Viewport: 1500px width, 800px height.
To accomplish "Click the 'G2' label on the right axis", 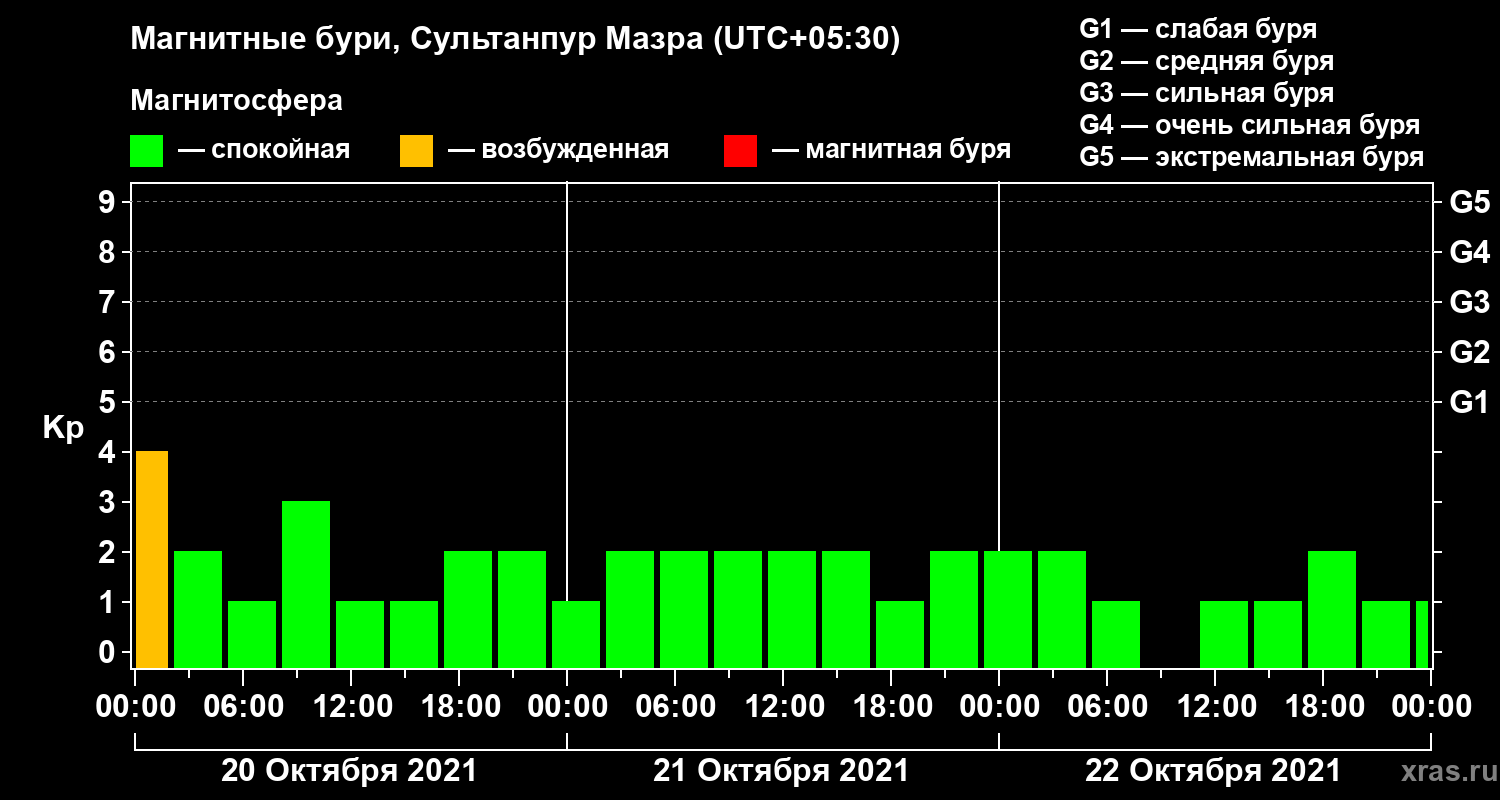I will (1469, 352).
